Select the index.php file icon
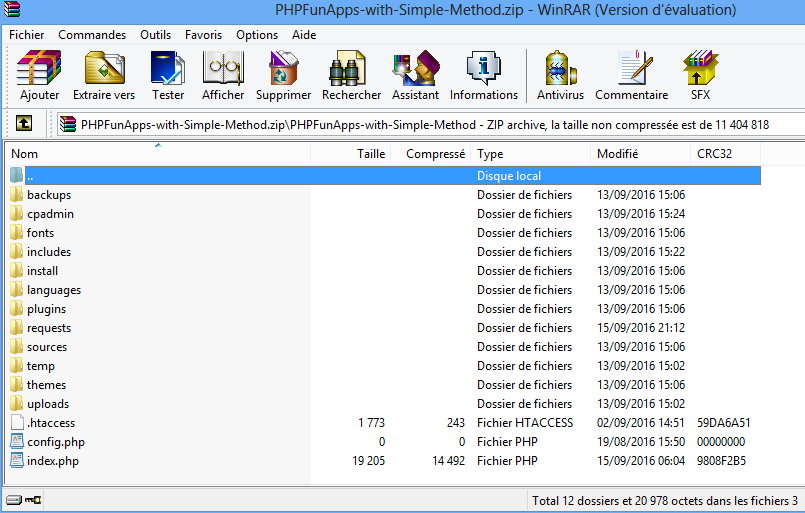Screen dimensions: 805x513 coord(17,461)
